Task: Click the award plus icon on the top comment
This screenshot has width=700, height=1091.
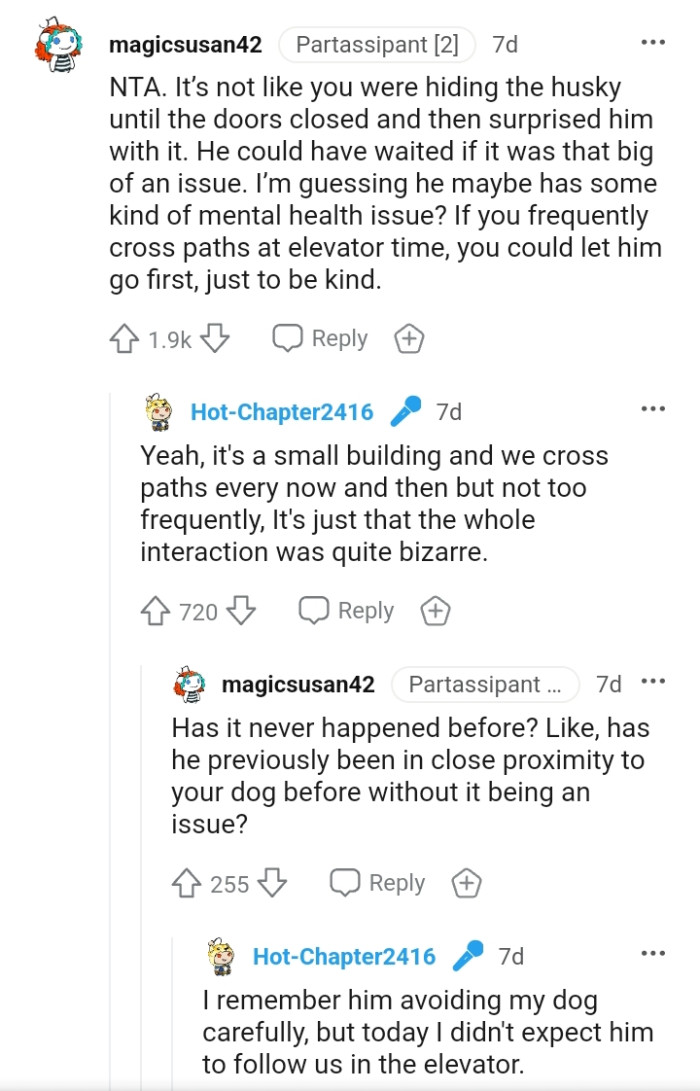Action: click(408, 338)
